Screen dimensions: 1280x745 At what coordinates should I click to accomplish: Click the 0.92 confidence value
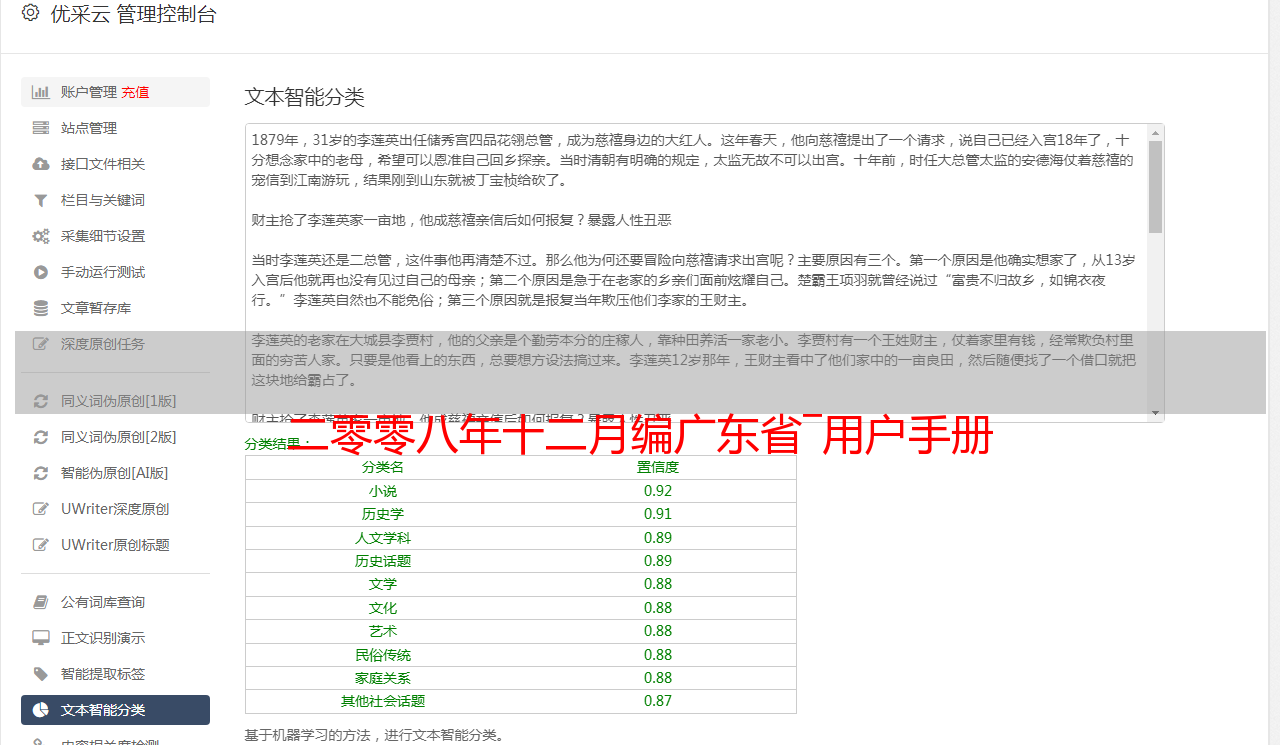658,491
